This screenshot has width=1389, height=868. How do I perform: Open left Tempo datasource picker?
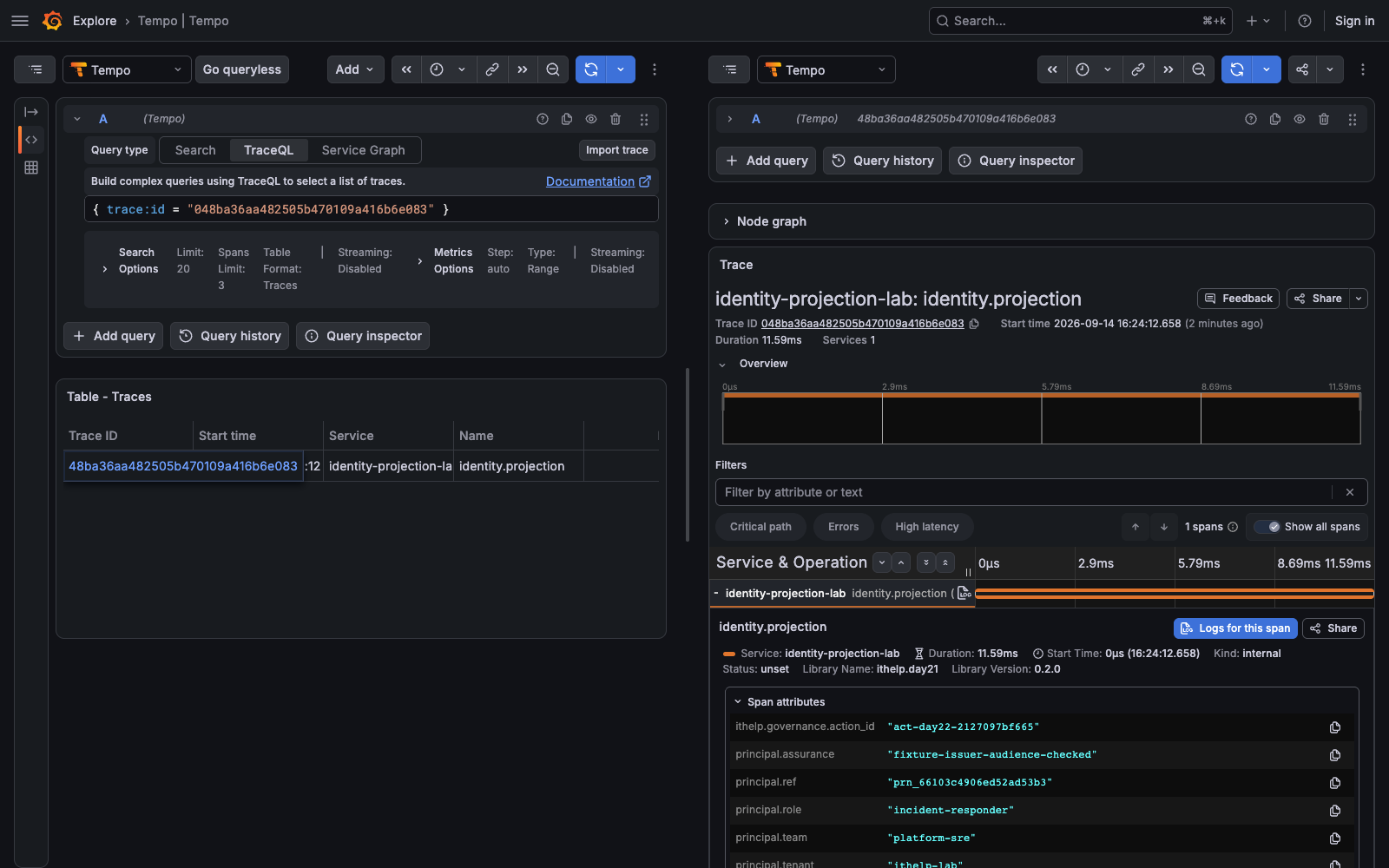tap(127, 69)
